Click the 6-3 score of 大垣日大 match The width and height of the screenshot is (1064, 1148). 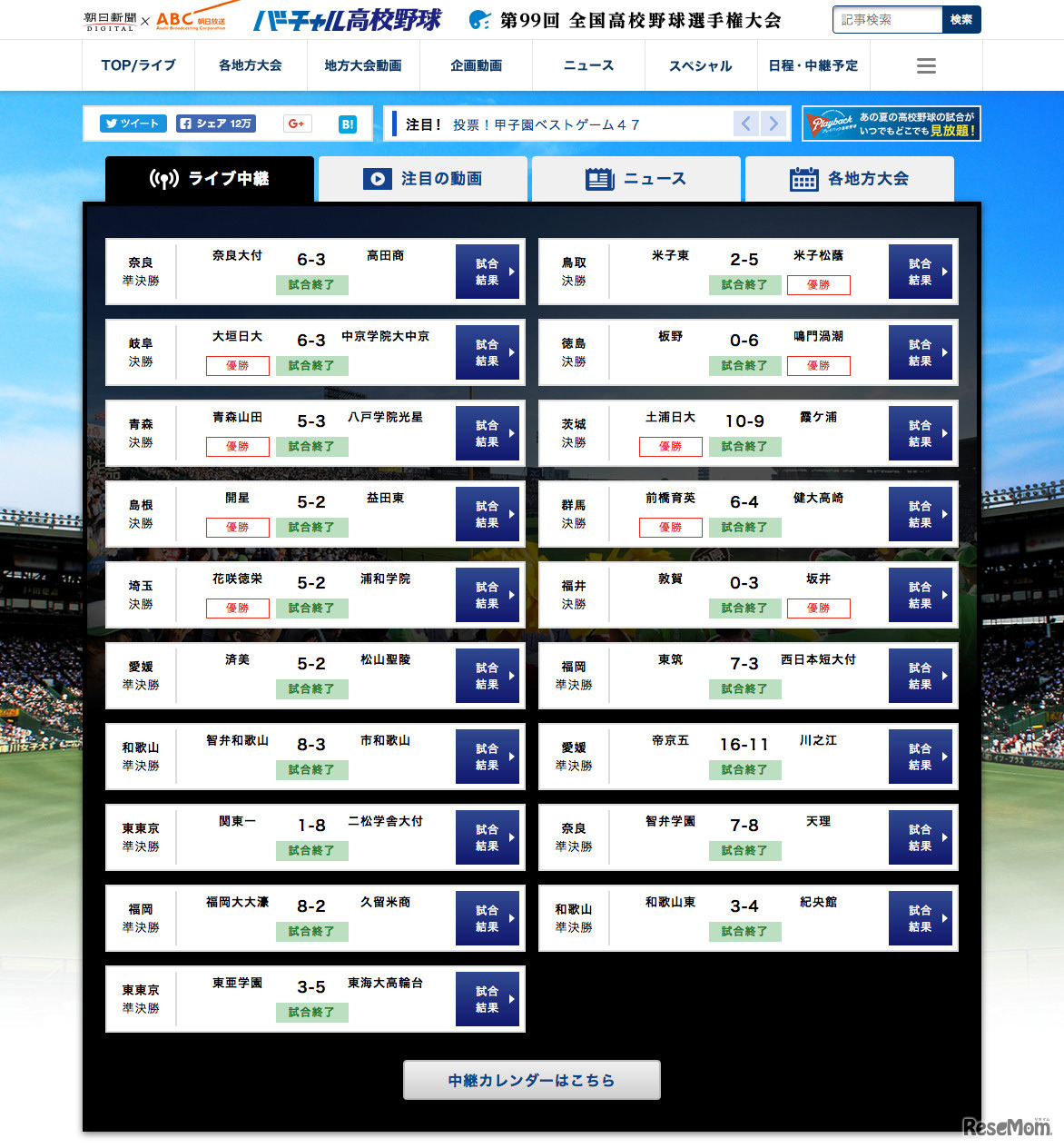[311, 341]
